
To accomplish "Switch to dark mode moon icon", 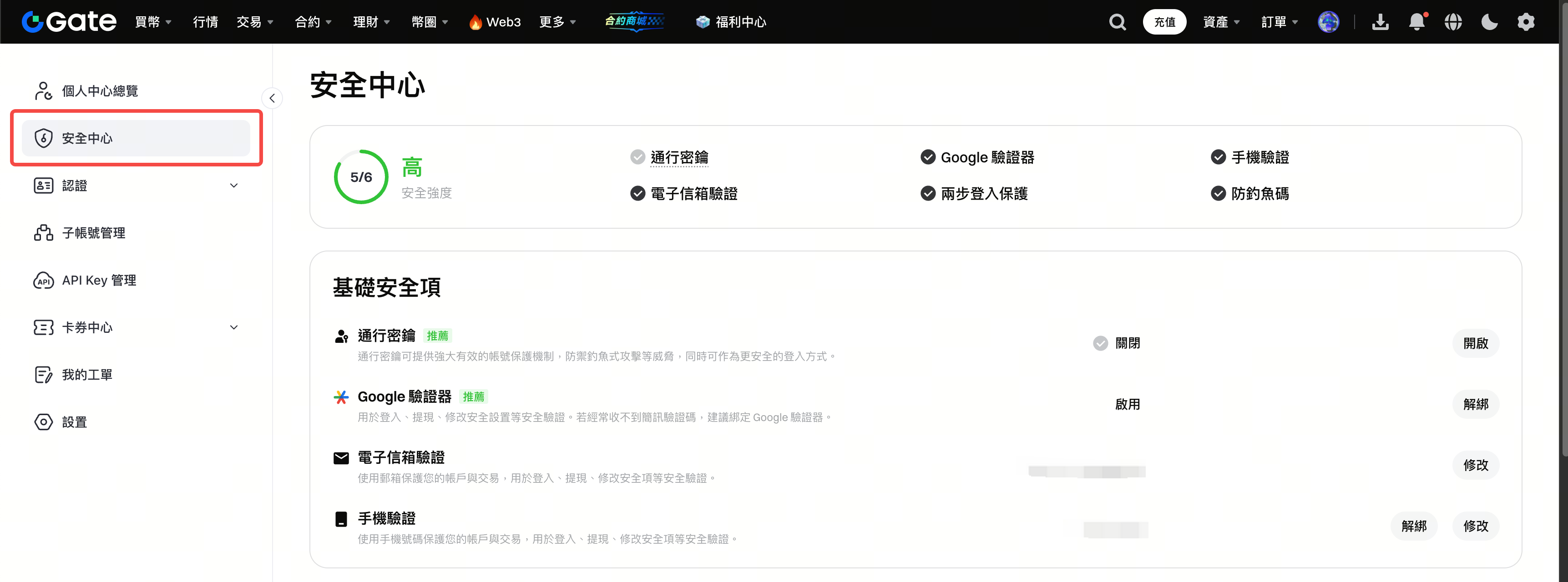I will coord(1489,22).
